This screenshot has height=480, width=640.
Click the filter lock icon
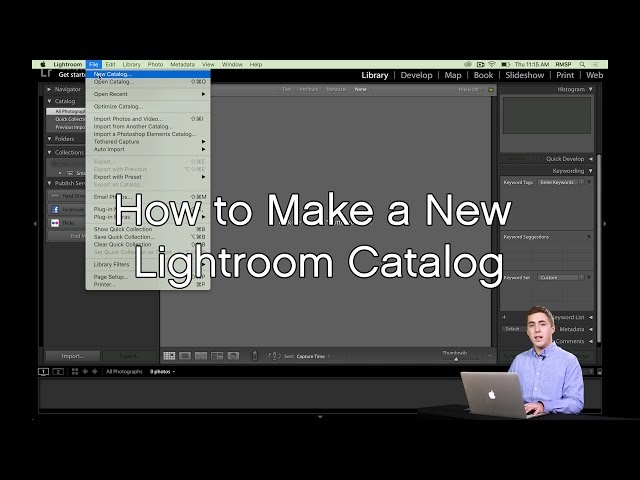[491, 89]
